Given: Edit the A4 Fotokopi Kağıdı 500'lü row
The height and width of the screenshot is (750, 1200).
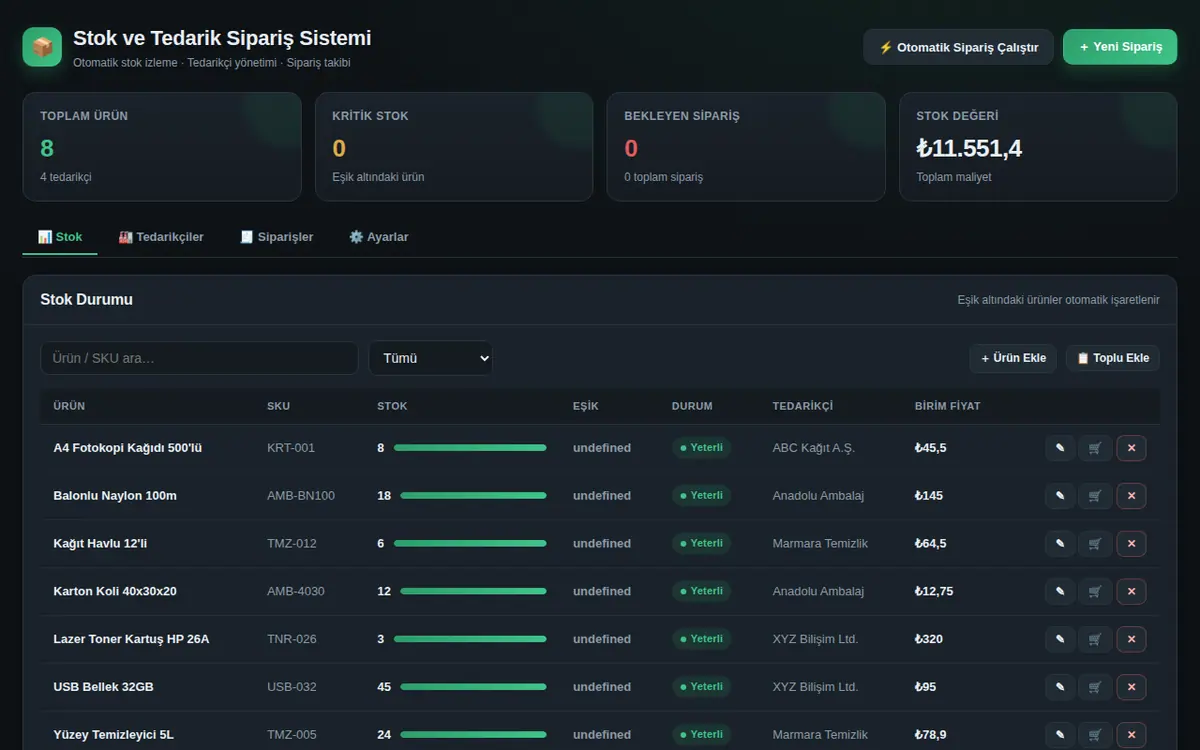Looking at the screenshot, I should tap(1060, 448).
